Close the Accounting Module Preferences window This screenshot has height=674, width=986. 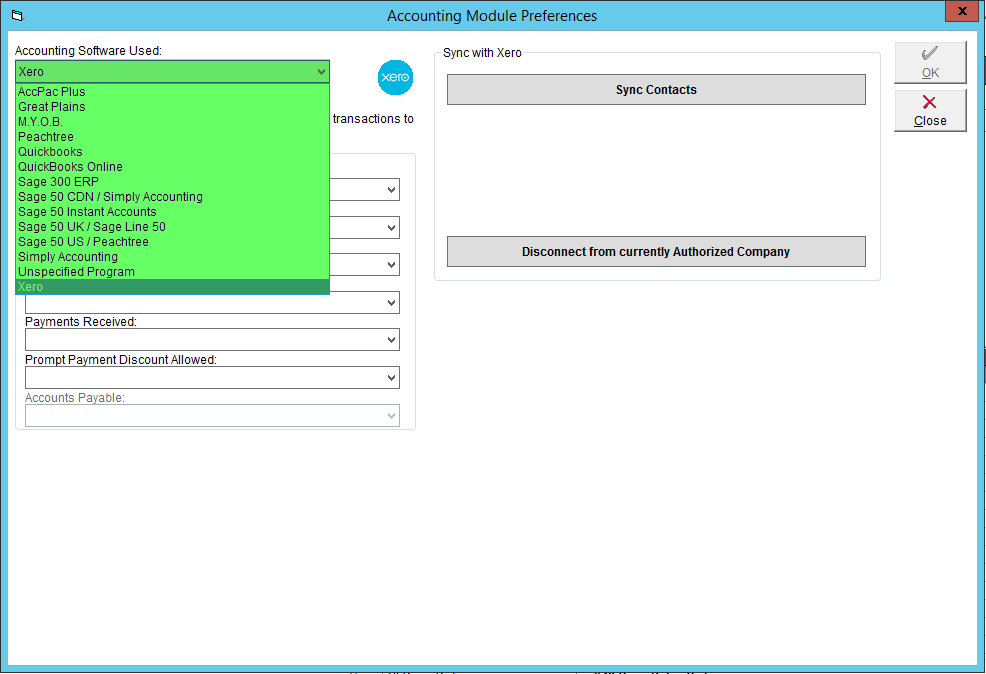(x=961, y=11)
